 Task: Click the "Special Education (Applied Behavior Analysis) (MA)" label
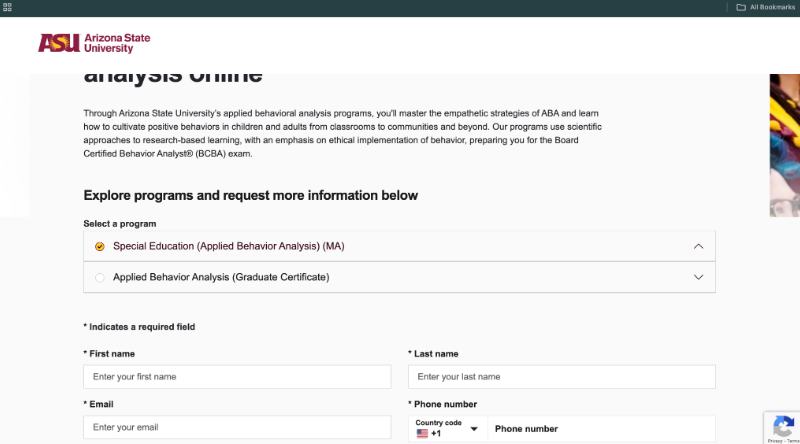[x=229, y=246]
